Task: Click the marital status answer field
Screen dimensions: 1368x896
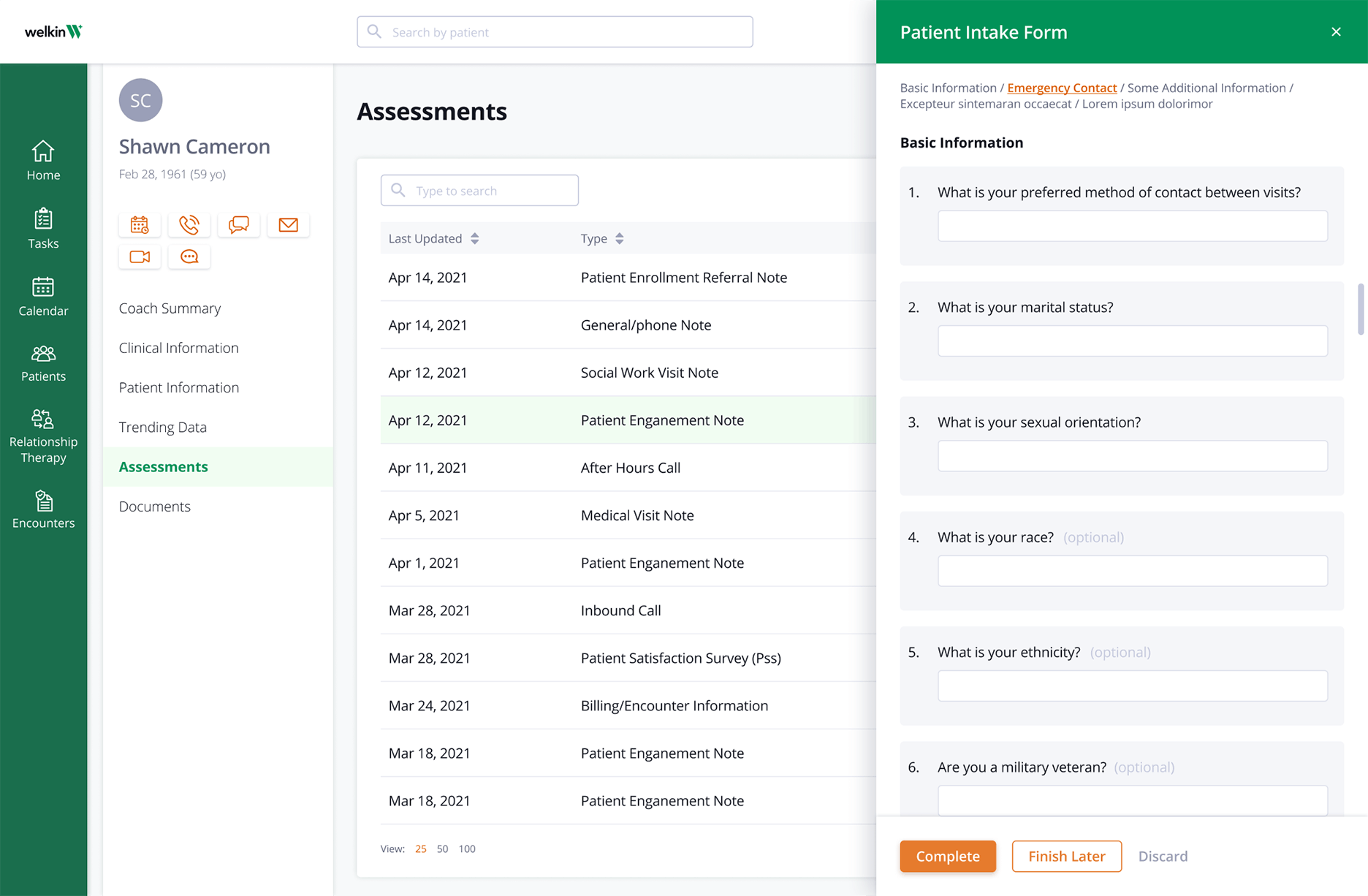Action: pos(1132,341)
